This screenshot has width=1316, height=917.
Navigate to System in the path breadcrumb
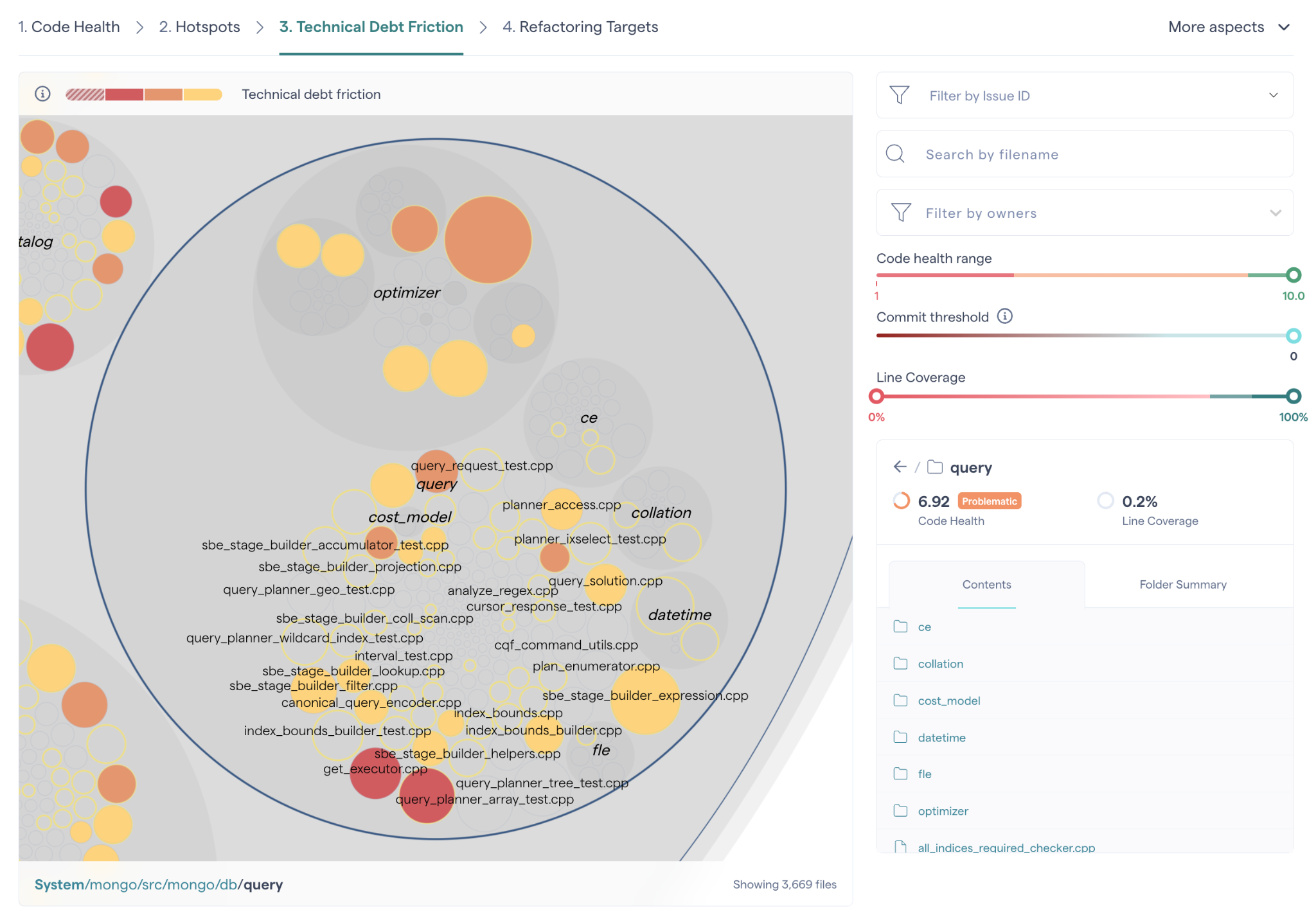[59, 884]
